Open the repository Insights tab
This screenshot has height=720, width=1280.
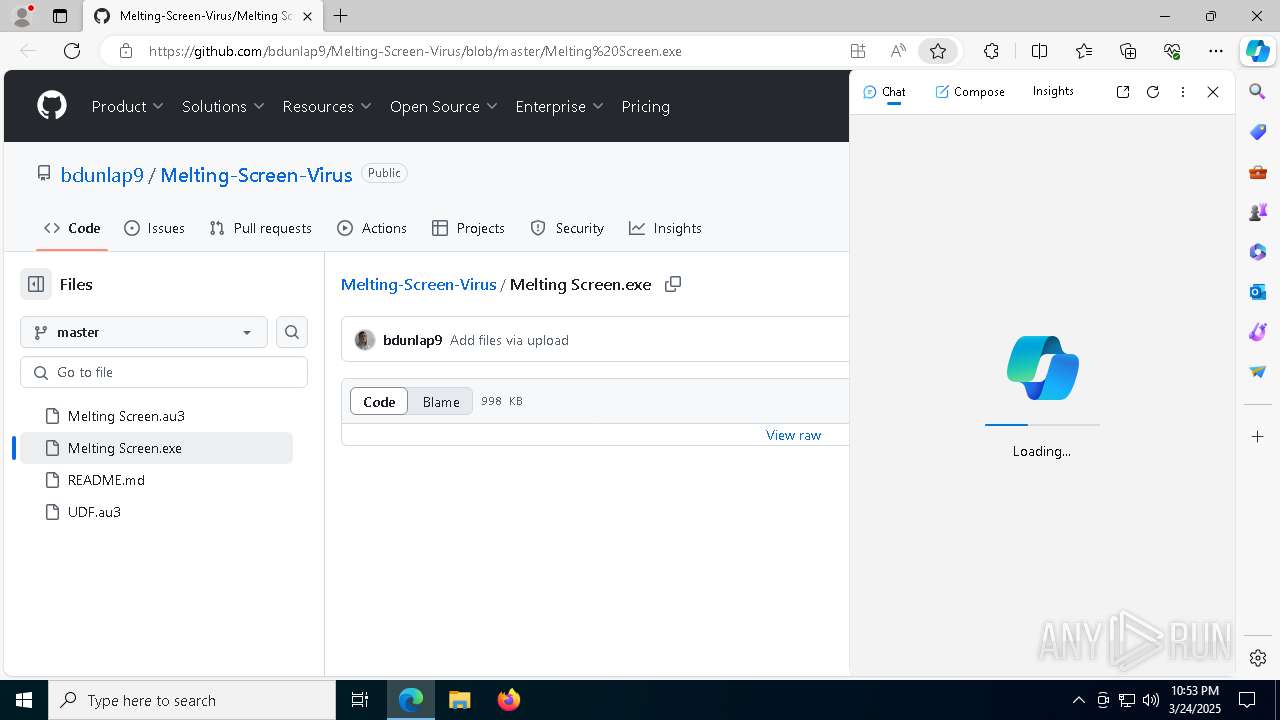click(x=665, y=228)
